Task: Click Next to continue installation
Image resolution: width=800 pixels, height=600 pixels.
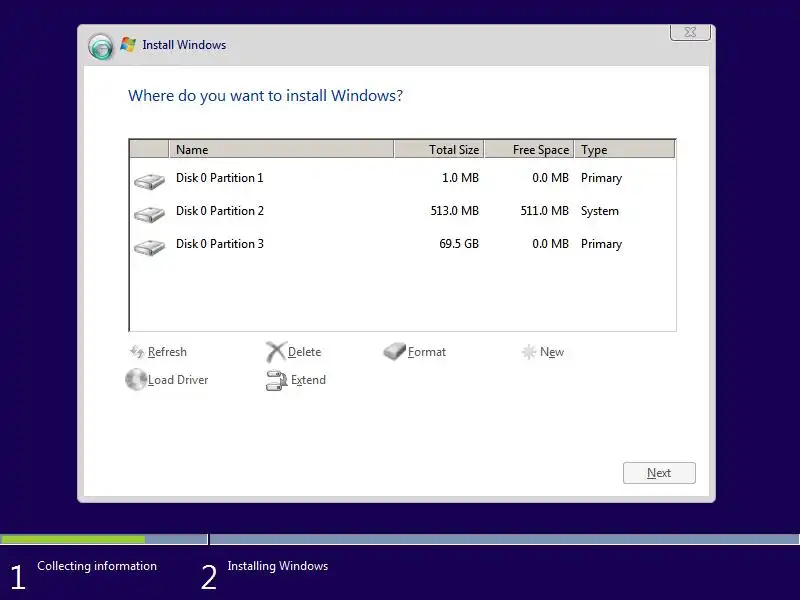Action: [659, 473]
